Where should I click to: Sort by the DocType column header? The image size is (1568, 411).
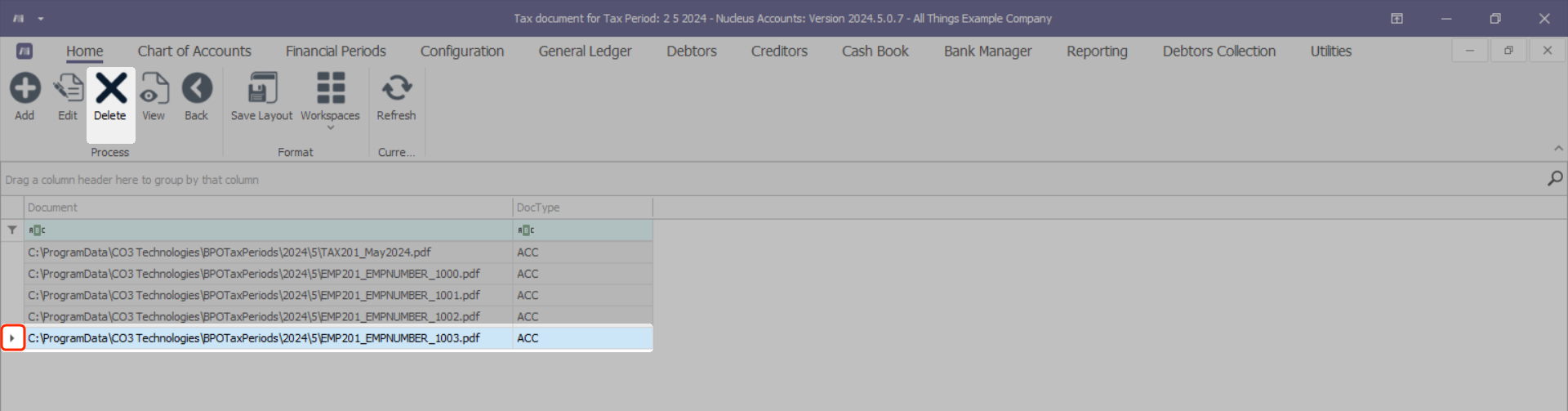[x=582, y=208]
